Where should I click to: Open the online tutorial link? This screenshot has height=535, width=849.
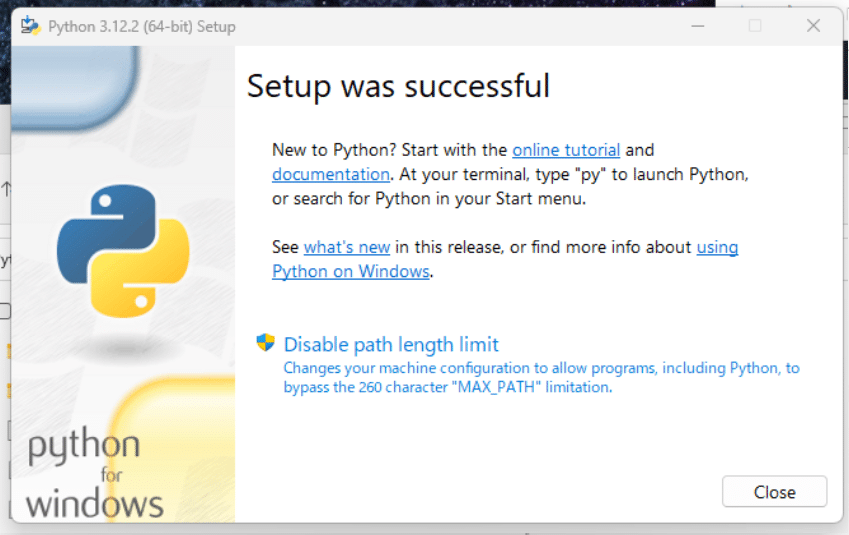(x=566, y=150)
